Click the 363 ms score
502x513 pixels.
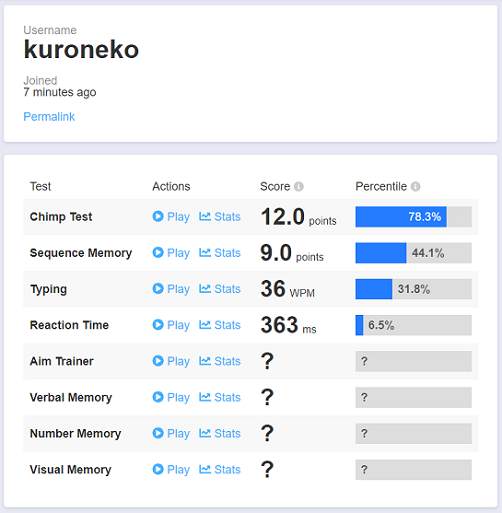[x=288, y=325]
